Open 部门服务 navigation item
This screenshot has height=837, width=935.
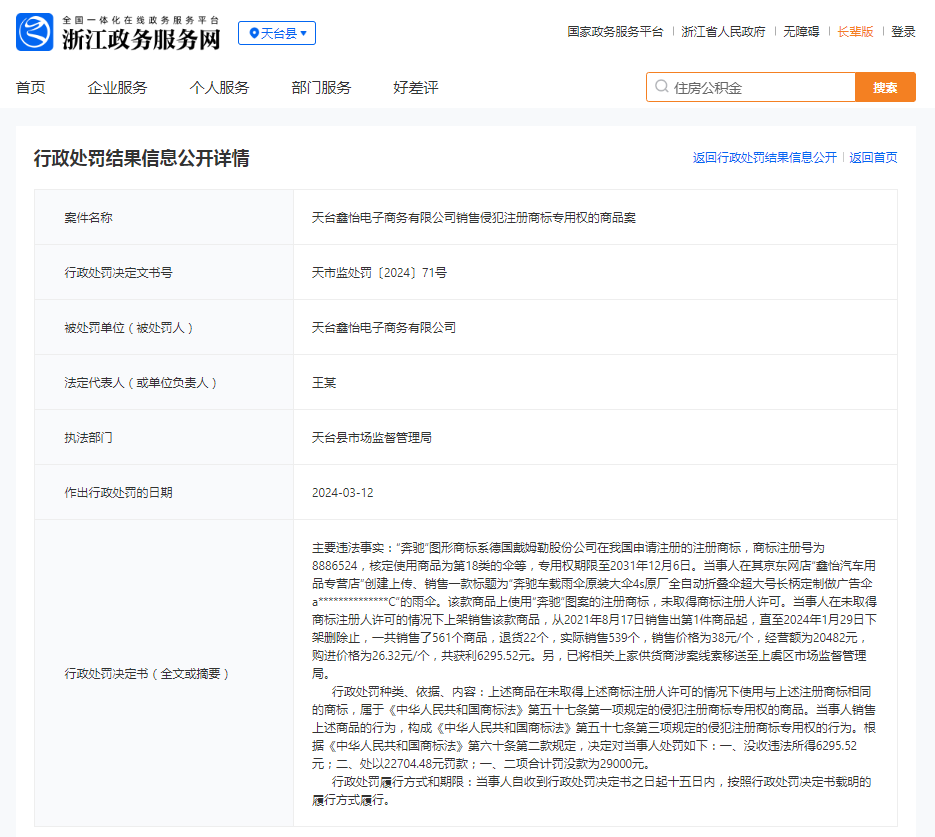(x=321, y=88)
